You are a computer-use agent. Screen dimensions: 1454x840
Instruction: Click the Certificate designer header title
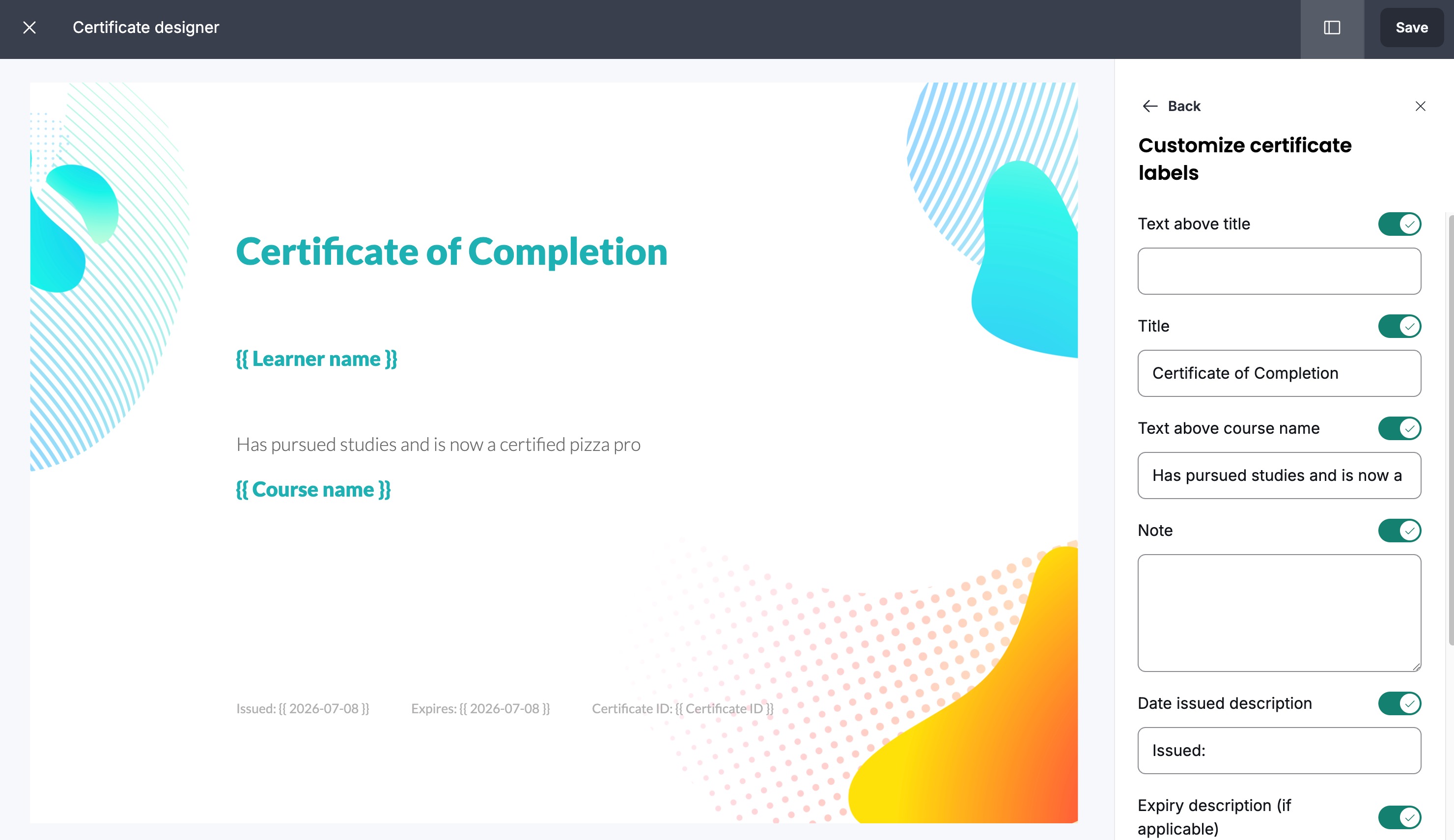pos(146,28)
